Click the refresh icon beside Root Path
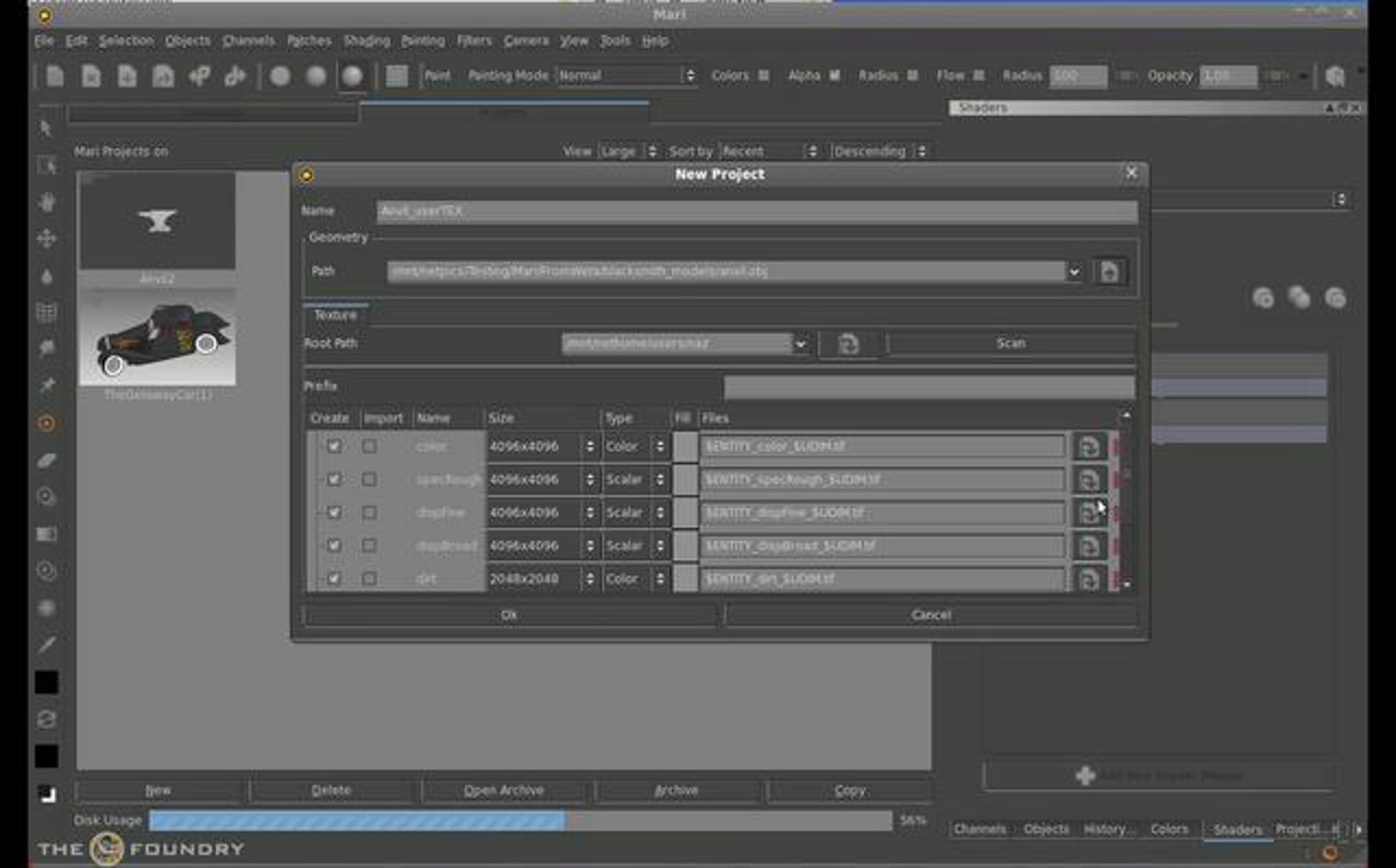1396x868 pixels. (x=849, y=344)
